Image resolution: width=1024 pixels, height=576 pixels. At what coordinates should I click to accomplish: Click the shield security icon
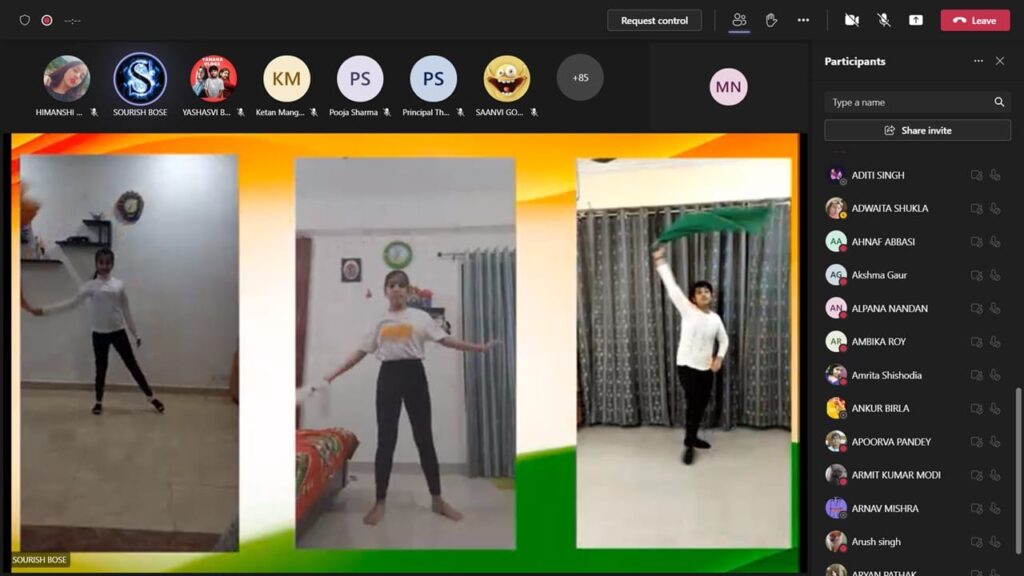pos(25,20)
